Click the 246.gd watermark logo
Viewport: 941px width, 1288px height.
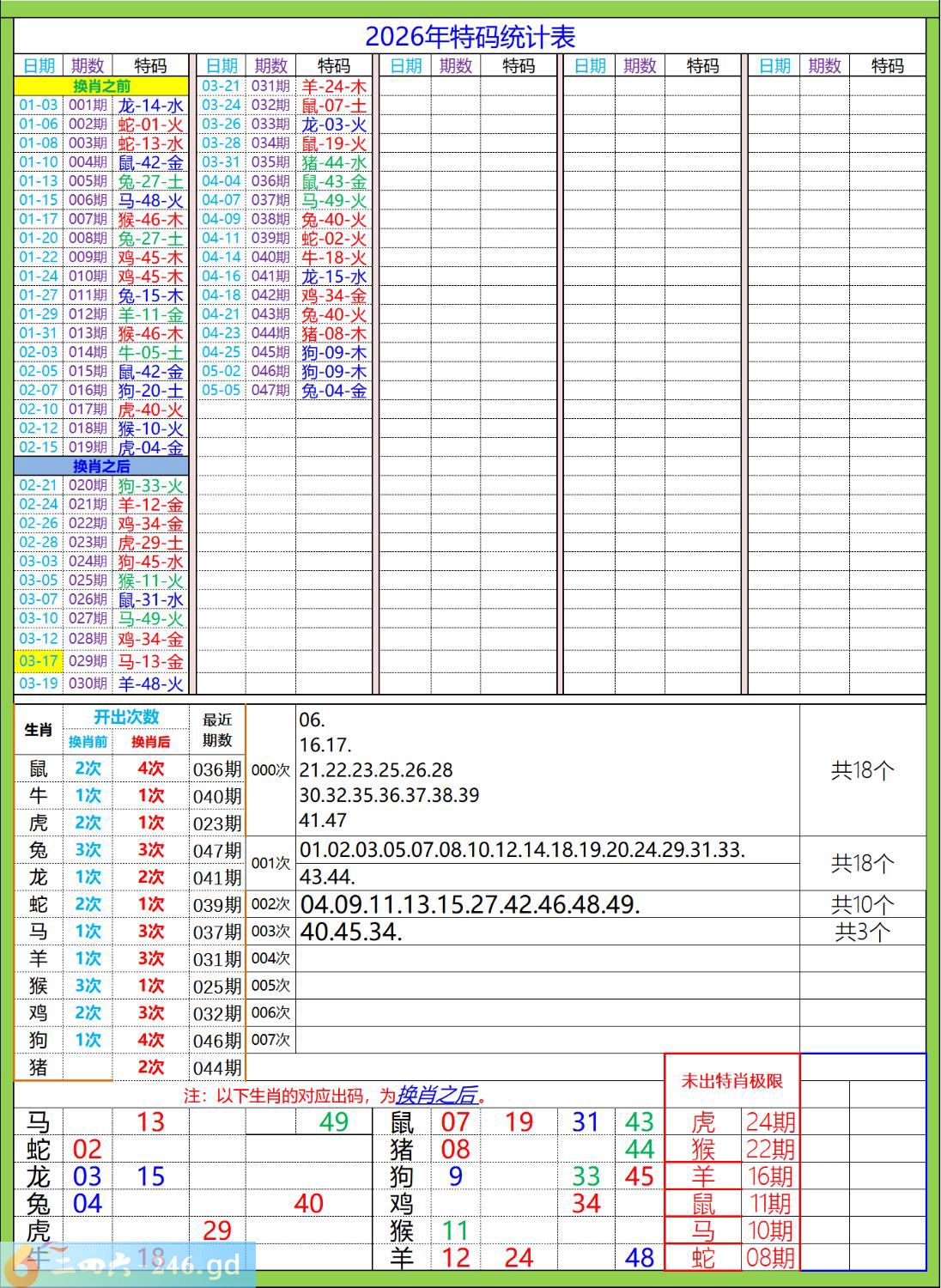(x=128, y=1264)
